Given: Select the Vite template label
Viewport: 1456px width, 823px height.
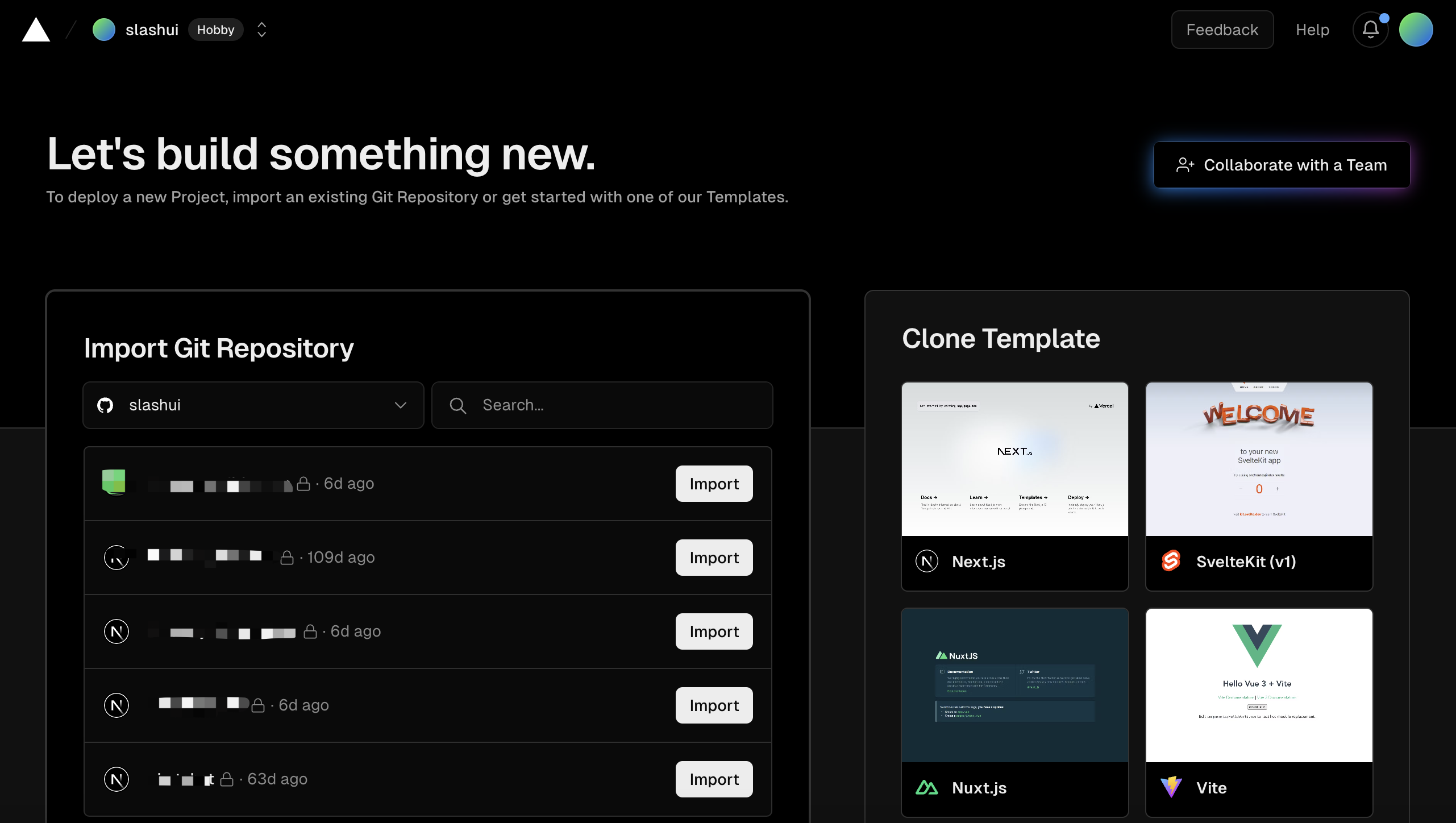Looking at the screenshot, I should pyautogui.click(x=1211, y=788).
